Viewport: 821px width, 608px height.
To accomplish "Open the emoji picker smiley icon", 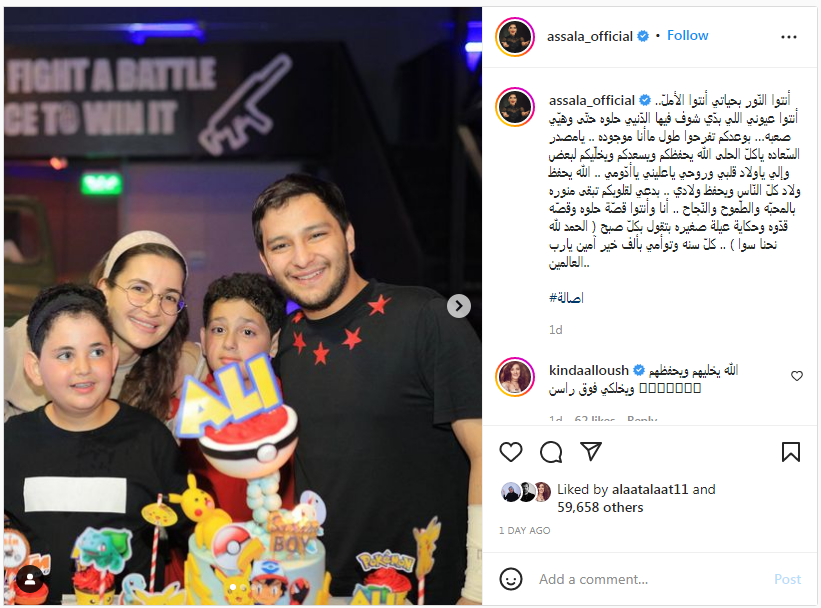I will coord(511,579).
